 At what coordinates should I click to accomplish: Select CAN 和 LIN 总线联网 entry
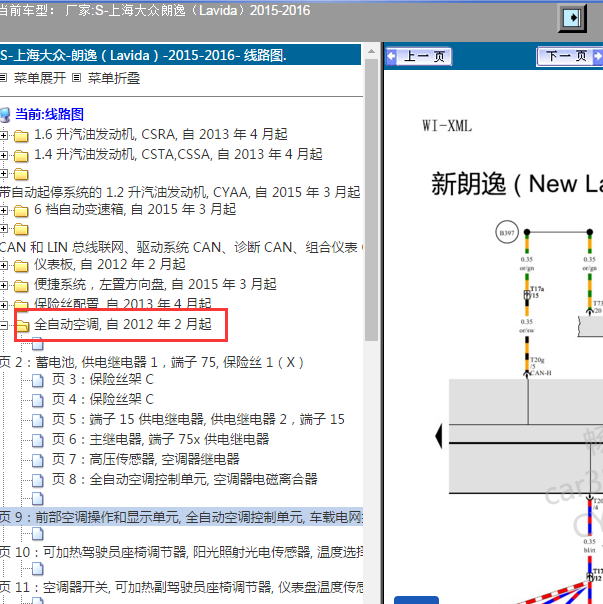[x=181, y=247]
